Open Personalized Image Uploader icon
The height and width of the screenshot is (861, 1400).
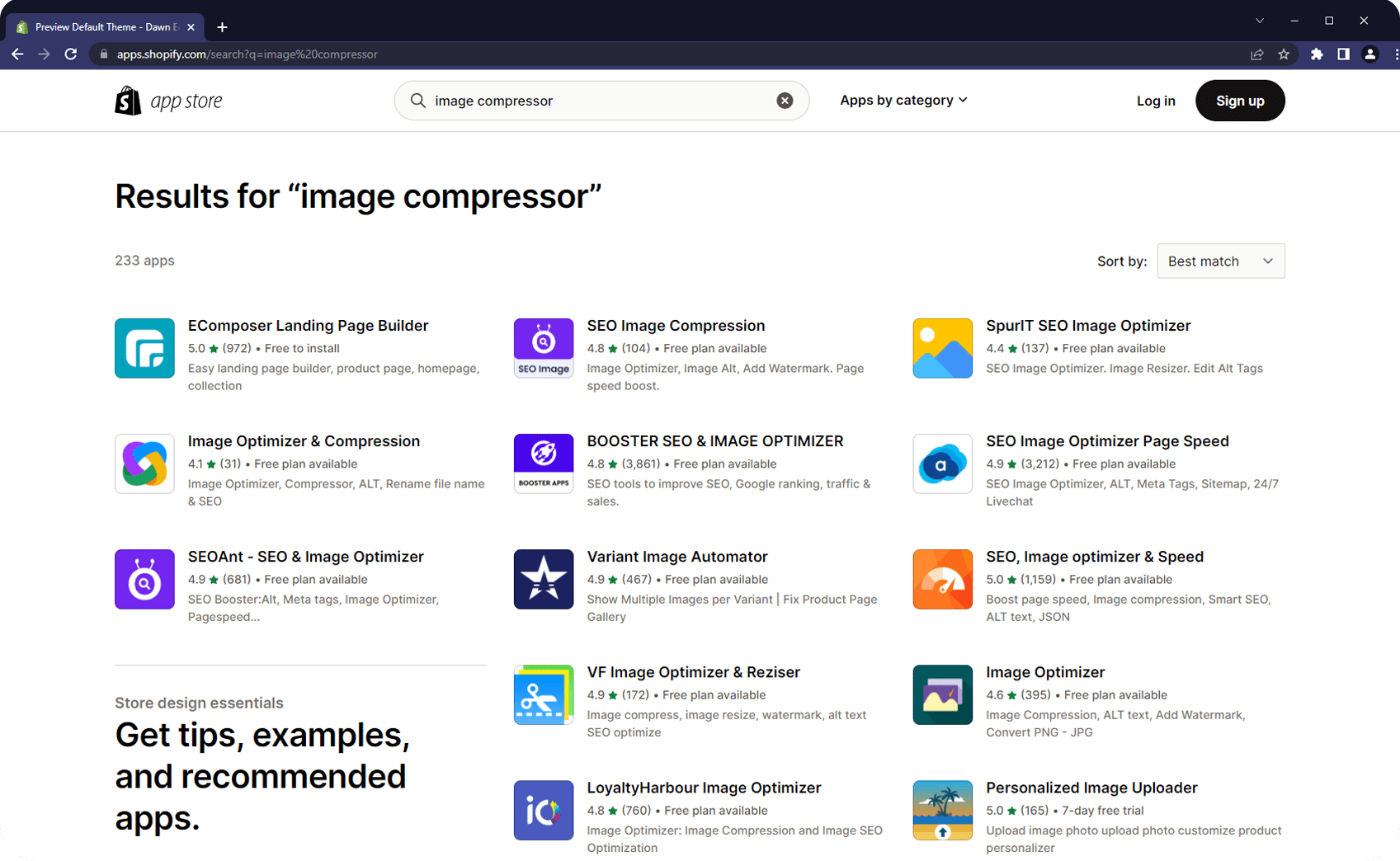(x=943, y=810)
